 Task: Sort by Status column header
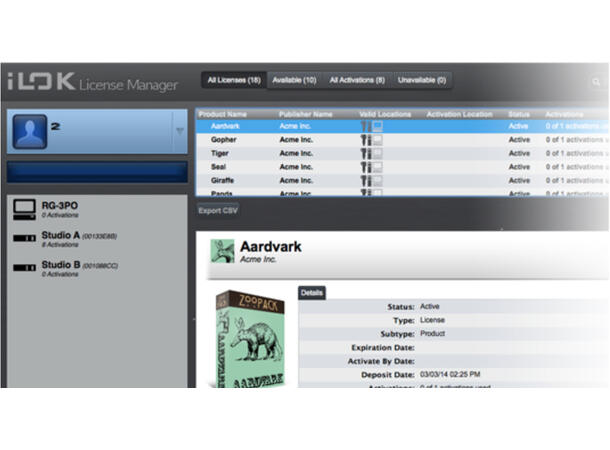pos(519,114)
